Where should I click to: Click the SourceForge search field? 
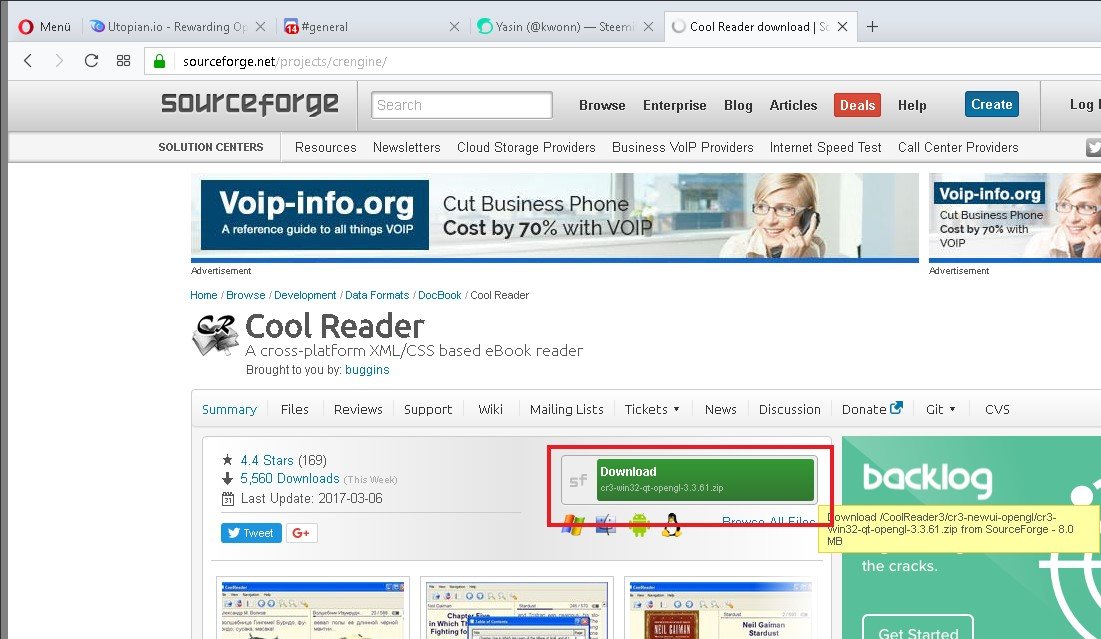click(x=461, y=105)
